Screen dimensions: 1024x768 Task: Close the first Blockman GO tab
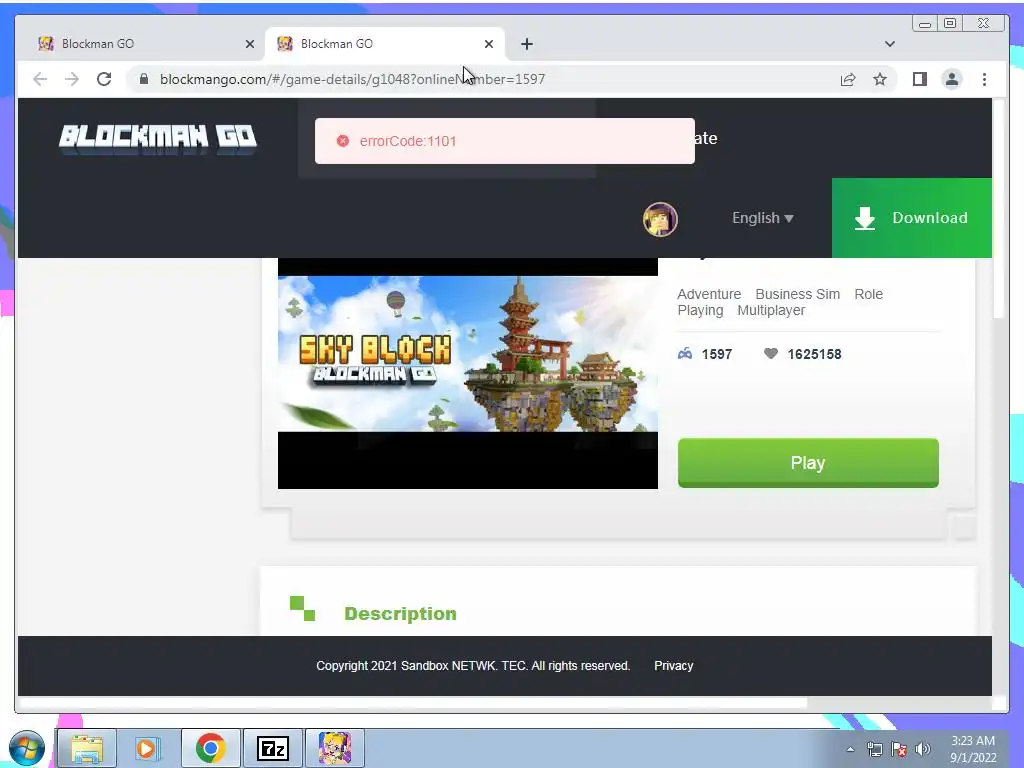click(249, 44)
